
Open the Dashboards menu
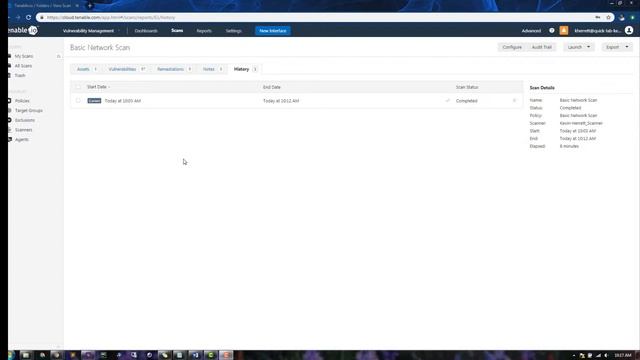pos(146,31)
